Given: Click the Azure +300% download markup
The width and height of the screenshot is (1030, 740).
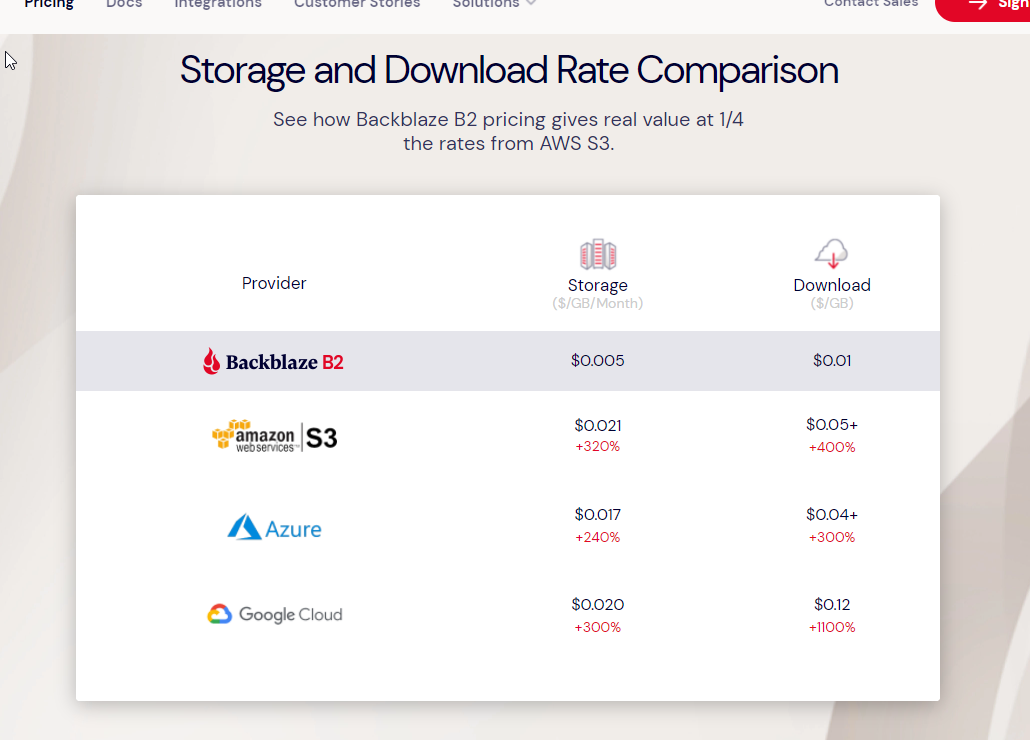Looking at the screenshot, I should point(832,537).
